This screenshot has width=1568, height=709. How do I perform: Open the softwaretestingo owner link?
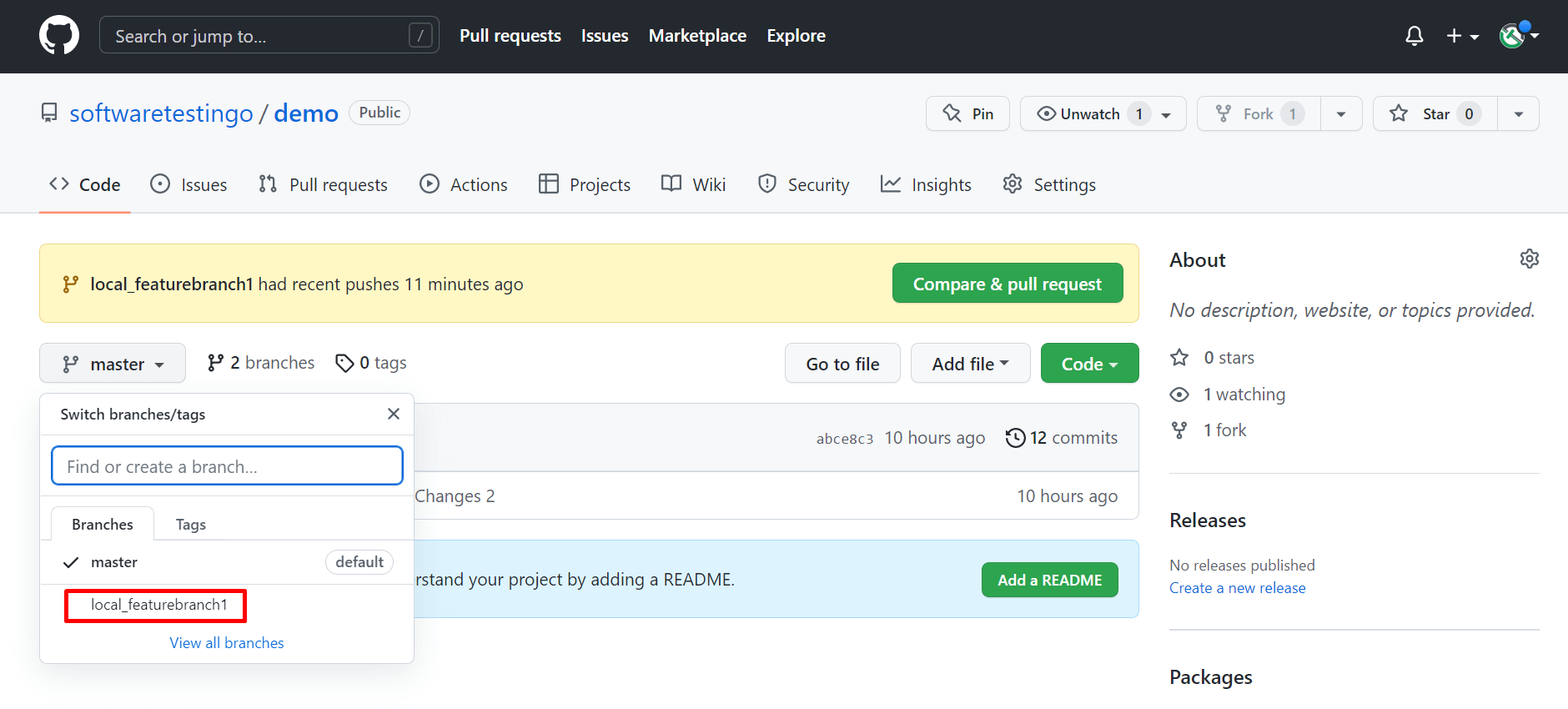161,113
